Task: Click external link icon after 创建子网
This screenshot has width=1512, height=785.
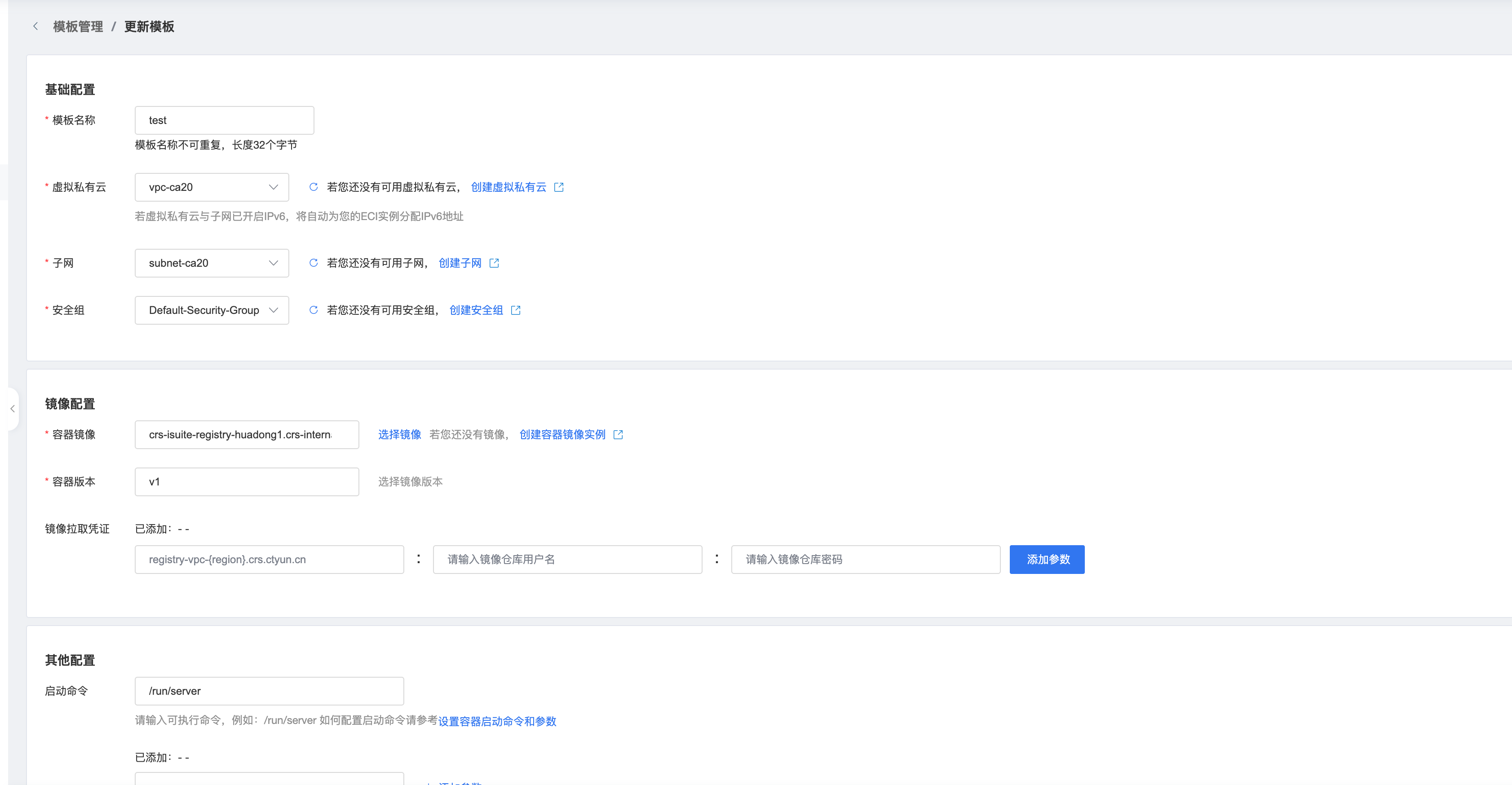Action: coord(494,263)
